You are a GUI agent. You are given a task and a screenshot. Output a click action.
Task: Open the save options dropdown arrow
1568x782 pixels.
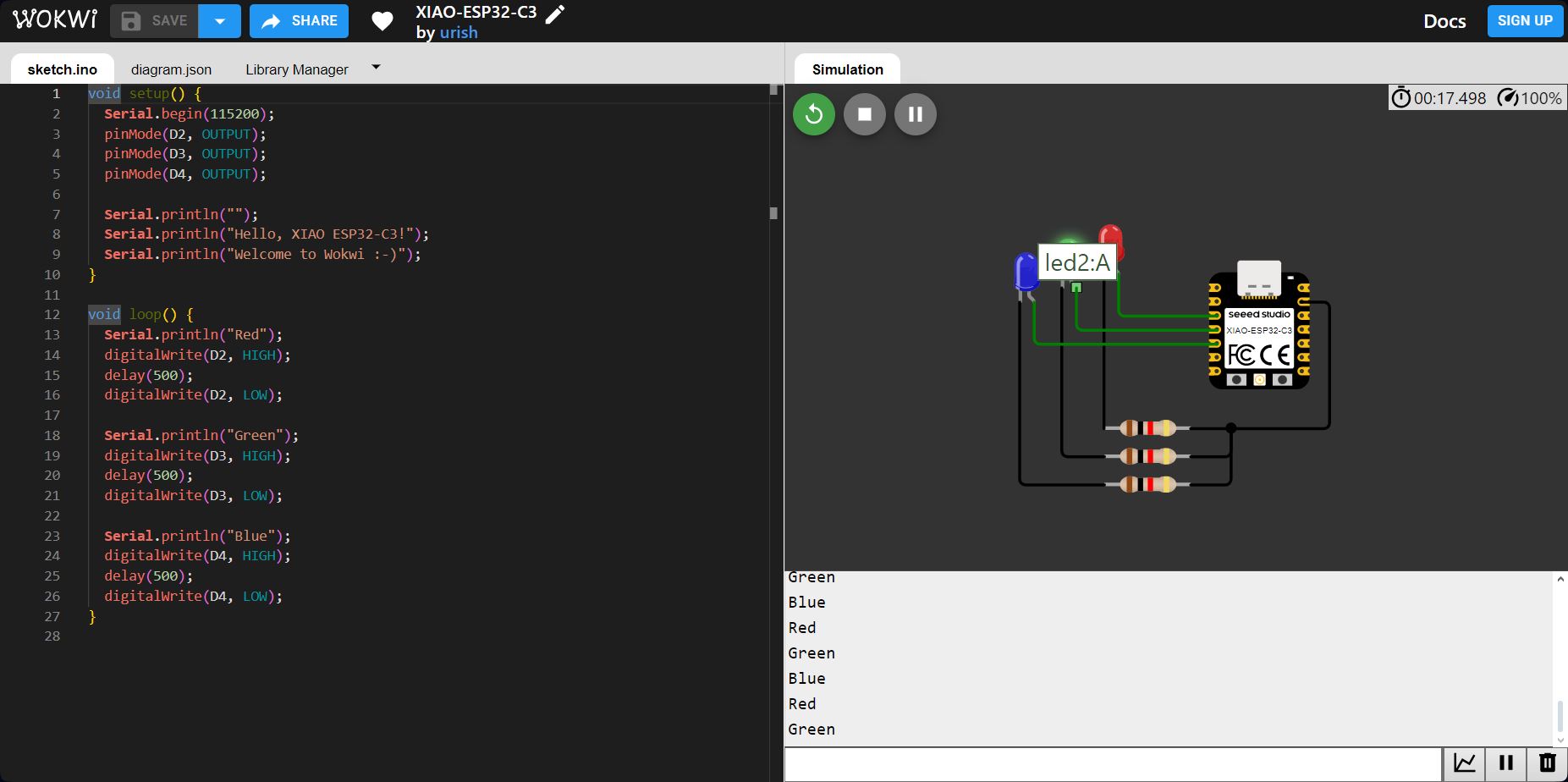(x=220, y=21)
